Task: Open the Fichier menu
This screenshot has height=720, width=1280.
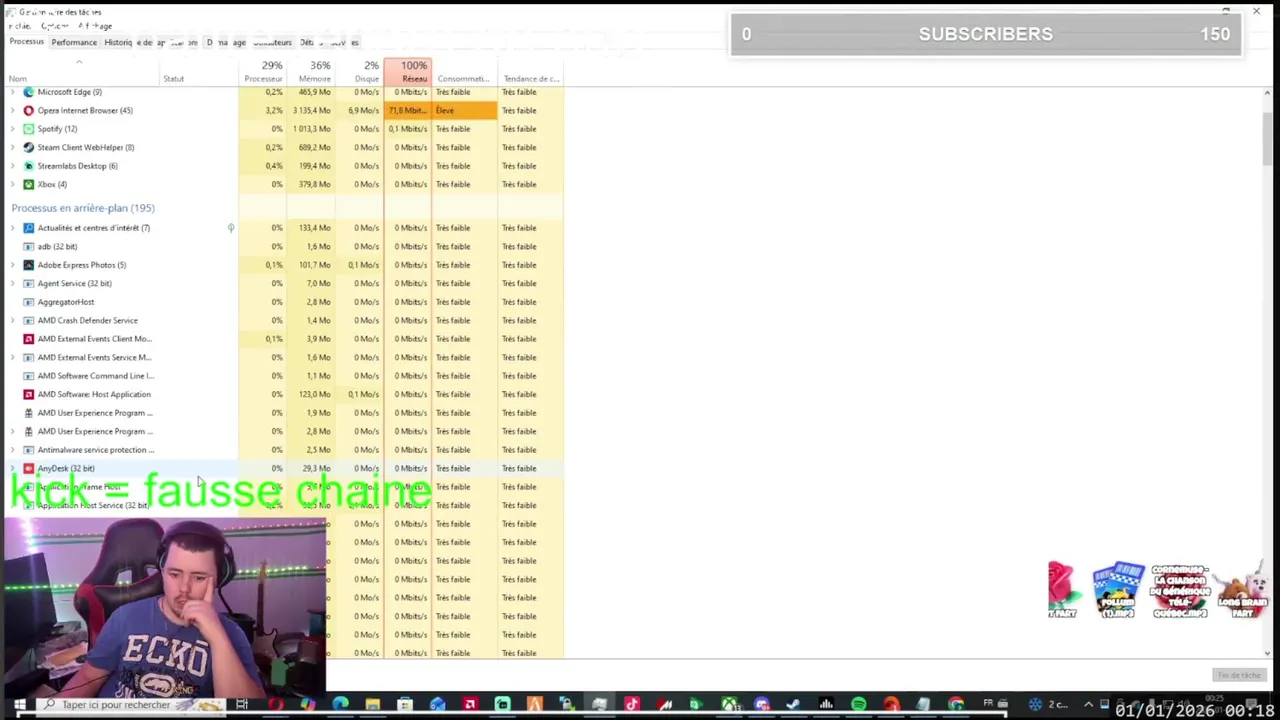Action: [x=20, y=26]
